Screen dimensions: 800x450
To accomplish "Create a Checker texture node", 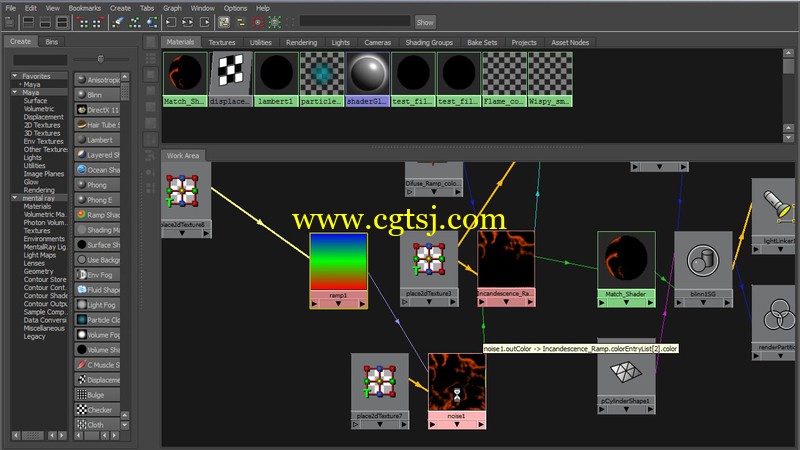I will pyautogui.click(x=97, y=410).
